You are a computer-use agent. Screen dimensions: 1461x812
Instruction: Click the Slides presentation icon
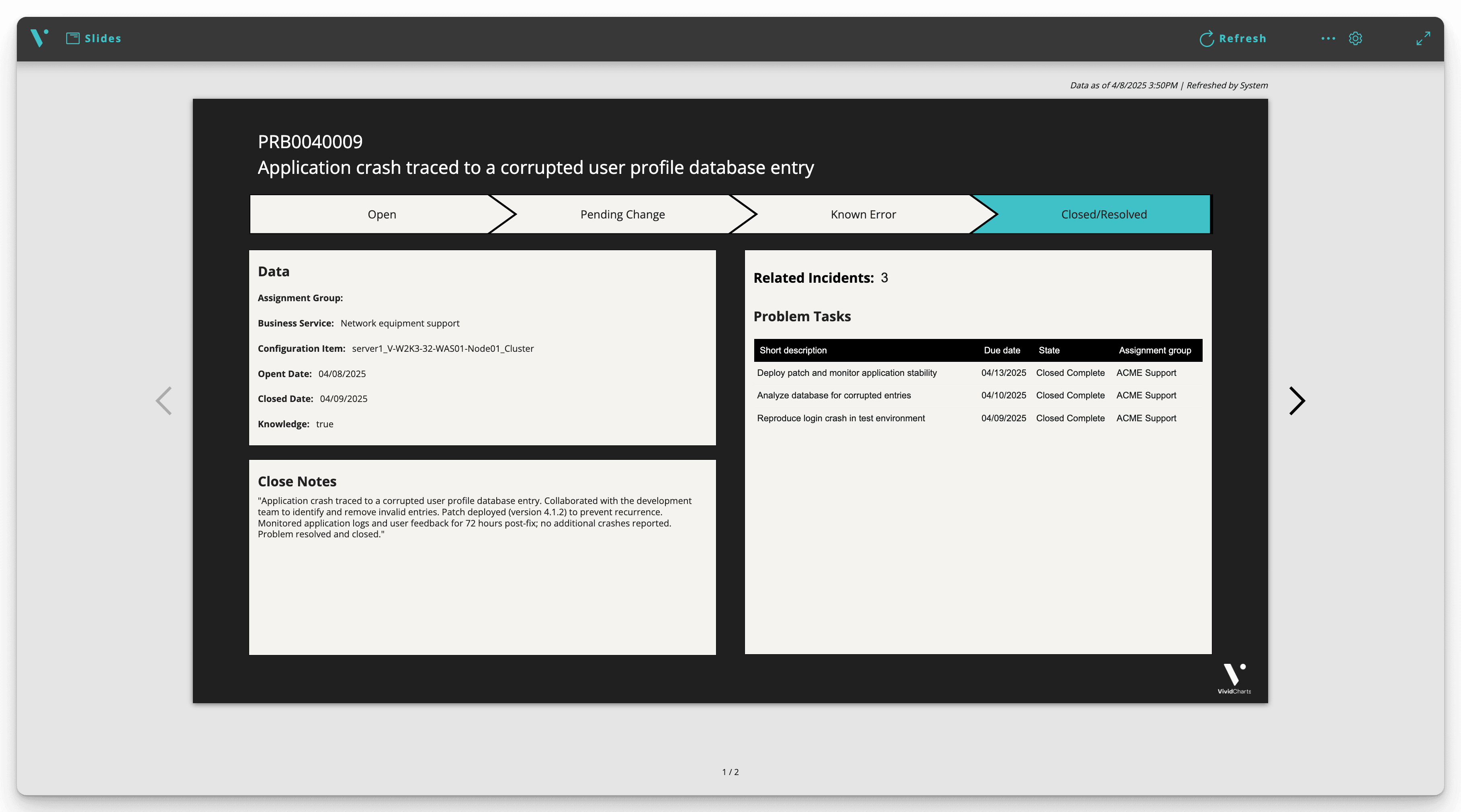73,39
